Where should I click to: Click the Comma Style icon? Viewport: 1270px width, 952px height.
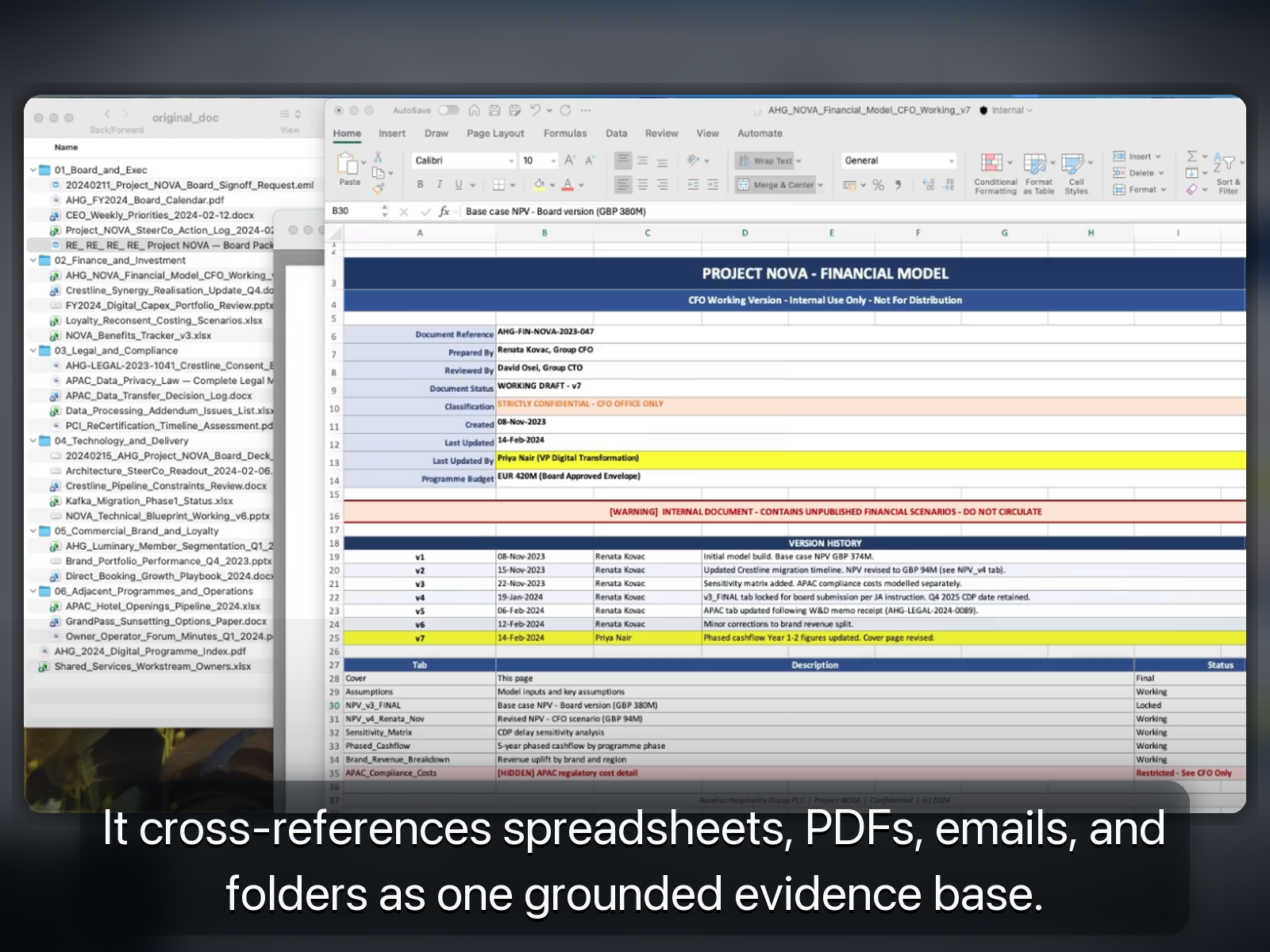pyautogui.click(x=899, y=185)
